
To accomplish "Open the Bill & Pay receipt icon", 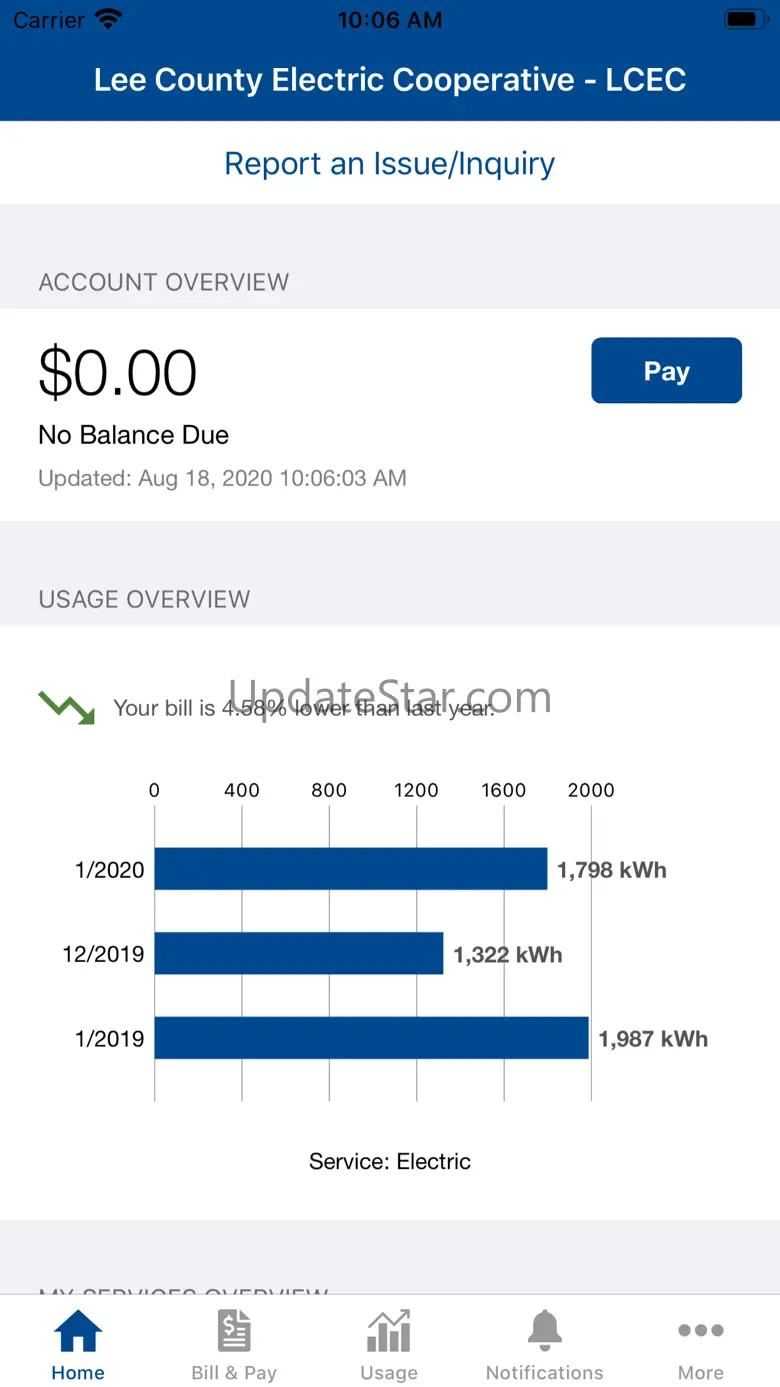I will (234, 1331).
